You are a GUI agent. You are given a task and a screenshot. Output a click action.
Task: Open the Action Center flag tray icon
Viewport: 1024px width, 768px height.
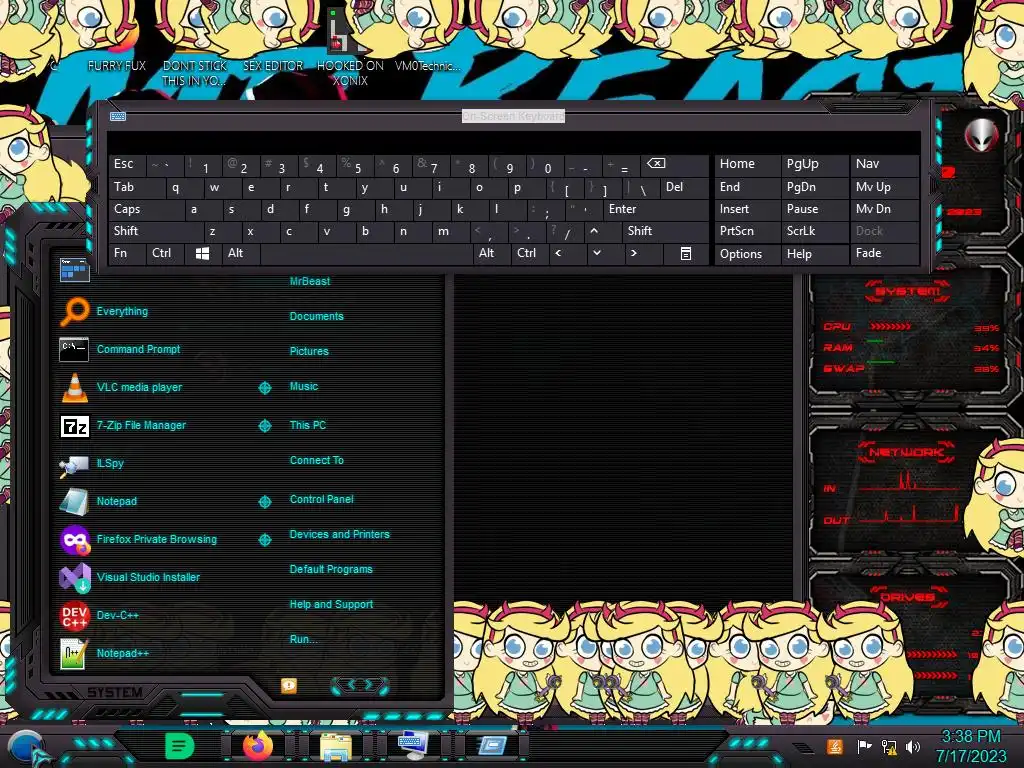(x=865, y=746)
